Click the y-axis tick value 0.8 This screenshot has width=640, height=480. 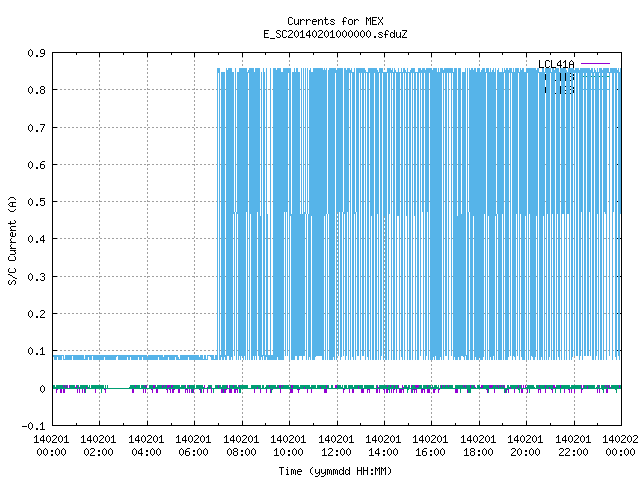pos(37,90)
